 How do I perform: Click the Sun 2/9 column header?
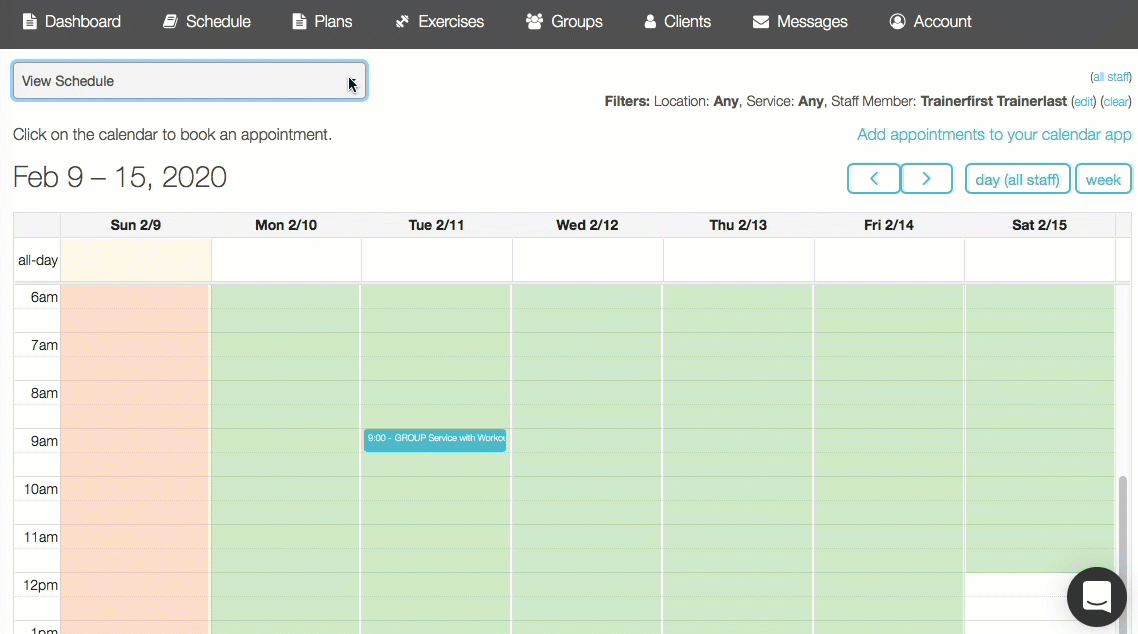click(136, 225)
